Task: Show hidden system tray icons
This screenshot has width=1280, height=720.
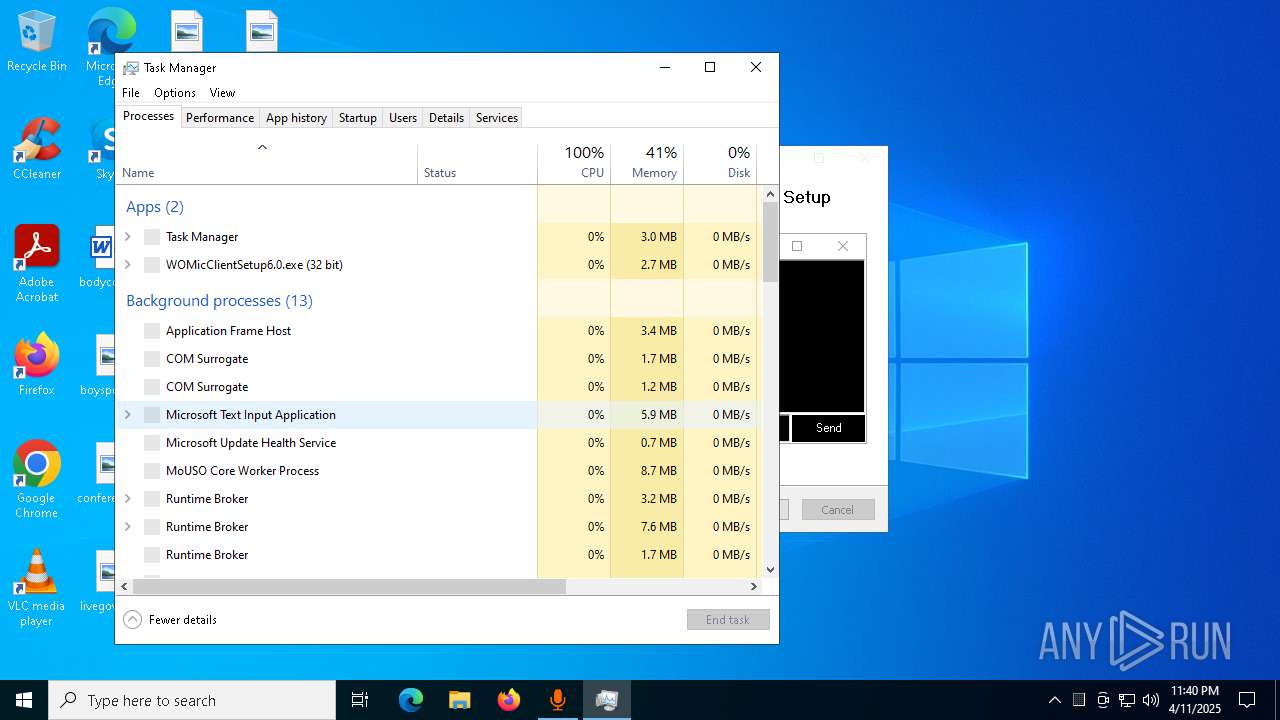Action: tap(1054, 700)
